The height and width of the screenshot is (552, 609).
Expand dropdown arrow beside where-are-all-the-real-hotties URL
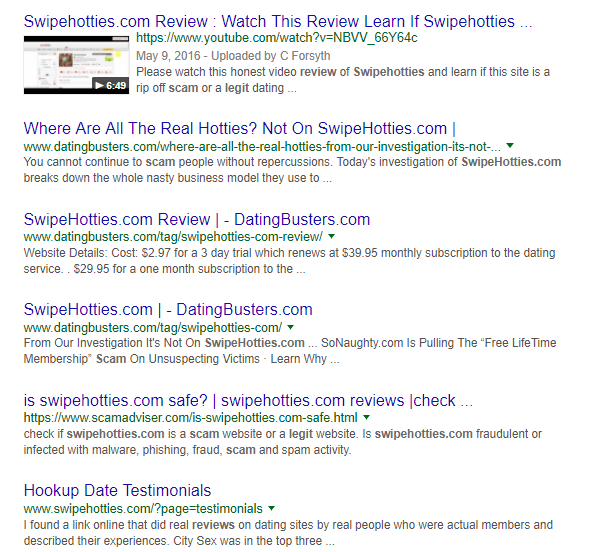pos(510,146)
